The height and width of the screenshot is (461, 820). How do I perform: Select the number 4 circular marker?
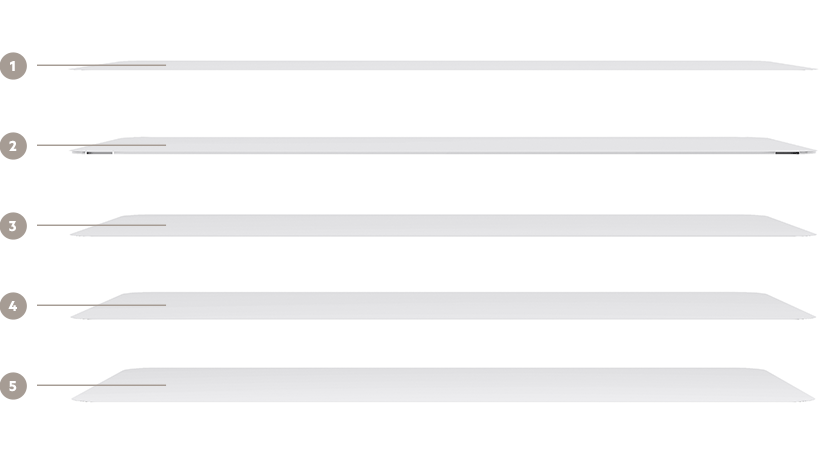(x=13, y=306)
